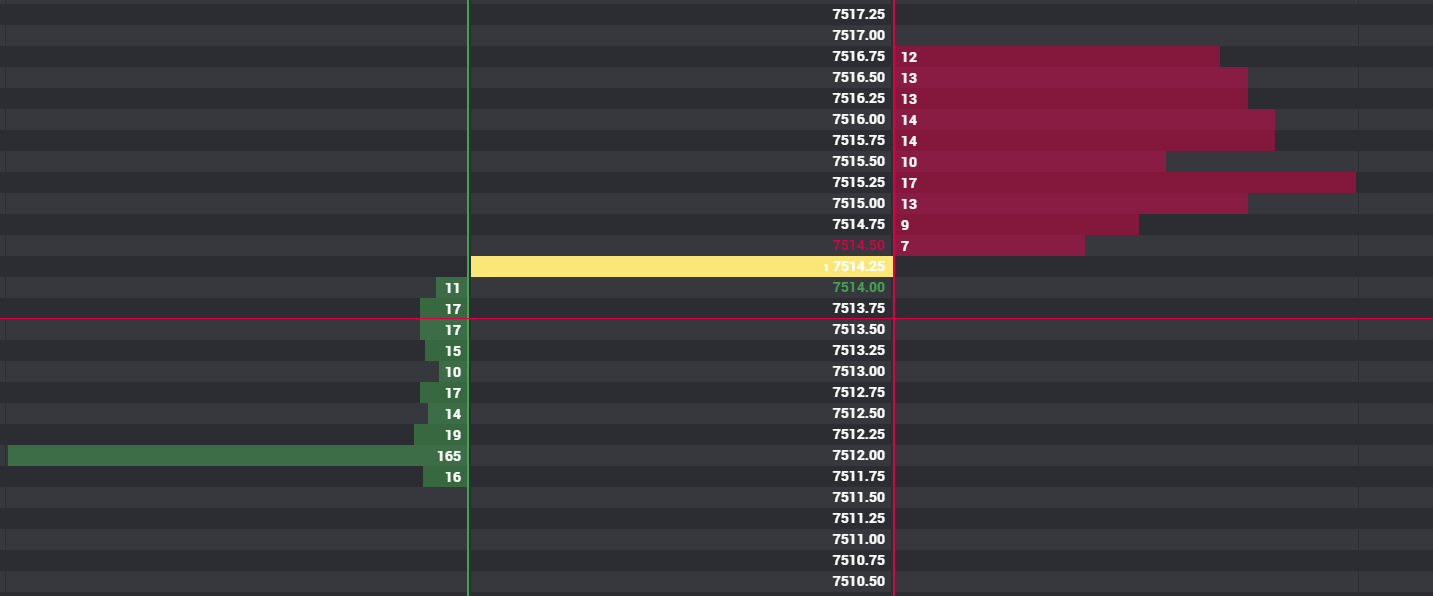Click the 7517.25 price level

click(x=858, y=14)
